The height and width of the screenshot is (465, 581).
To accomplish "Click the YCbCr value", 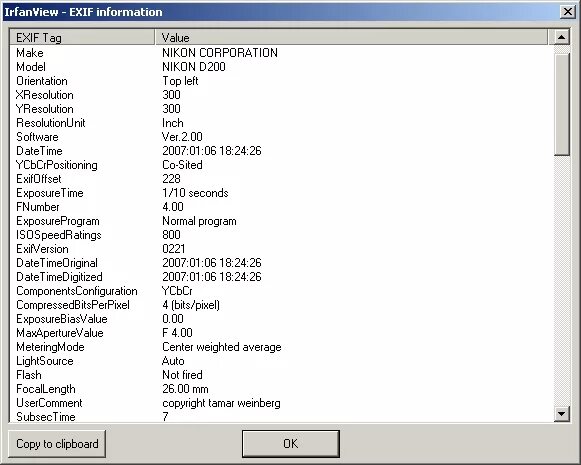I will pyautogui.click(x=177, y=291).
